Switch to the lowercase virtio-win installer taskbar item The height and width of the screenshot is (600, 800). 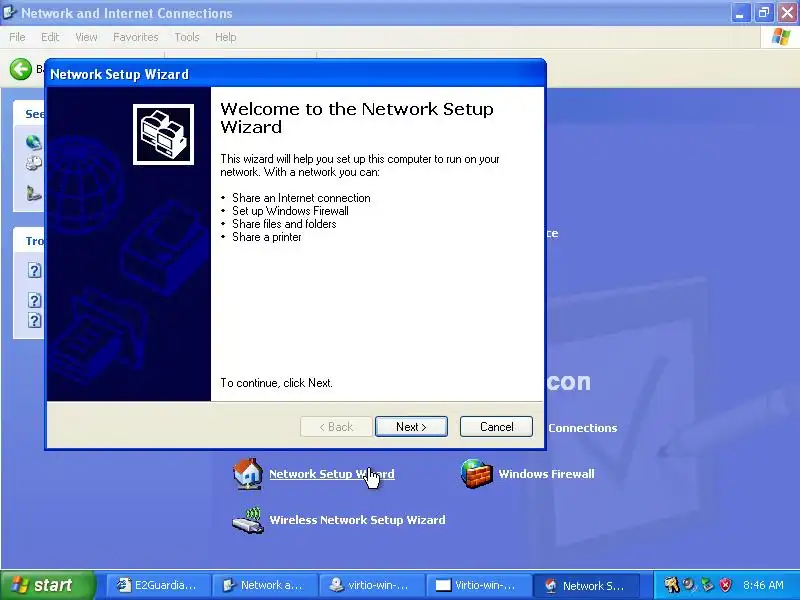(372, 585)
